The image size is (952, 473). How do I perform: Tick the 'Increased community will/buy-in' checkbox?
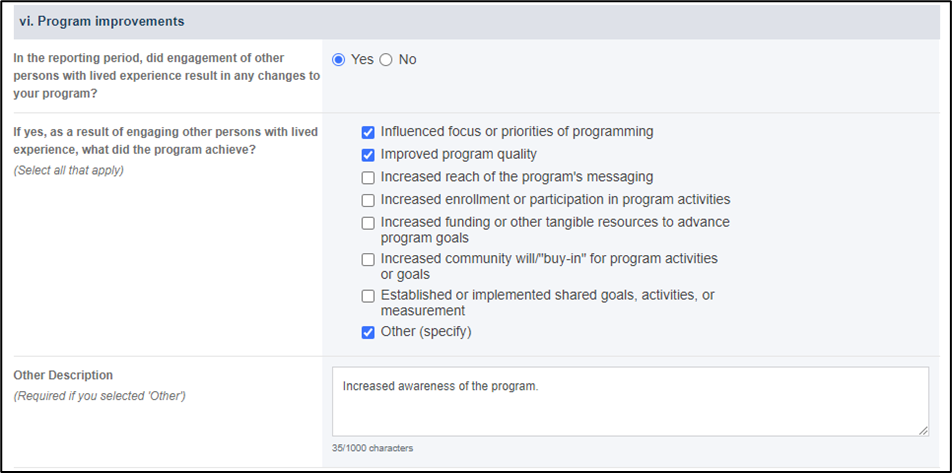tap(368, 260)
